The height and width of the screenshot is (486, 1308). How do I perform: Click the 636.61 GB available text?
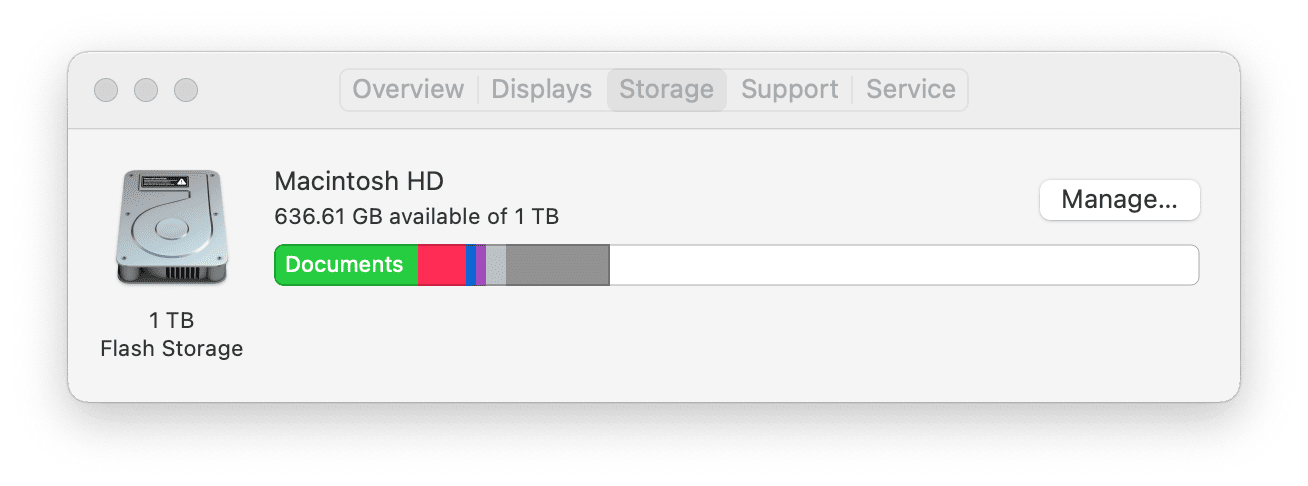tap(416, 216)
